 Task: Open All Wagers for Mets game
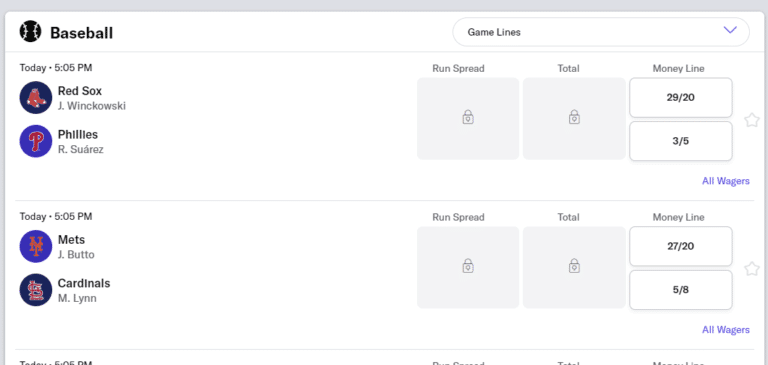point(726,330)
